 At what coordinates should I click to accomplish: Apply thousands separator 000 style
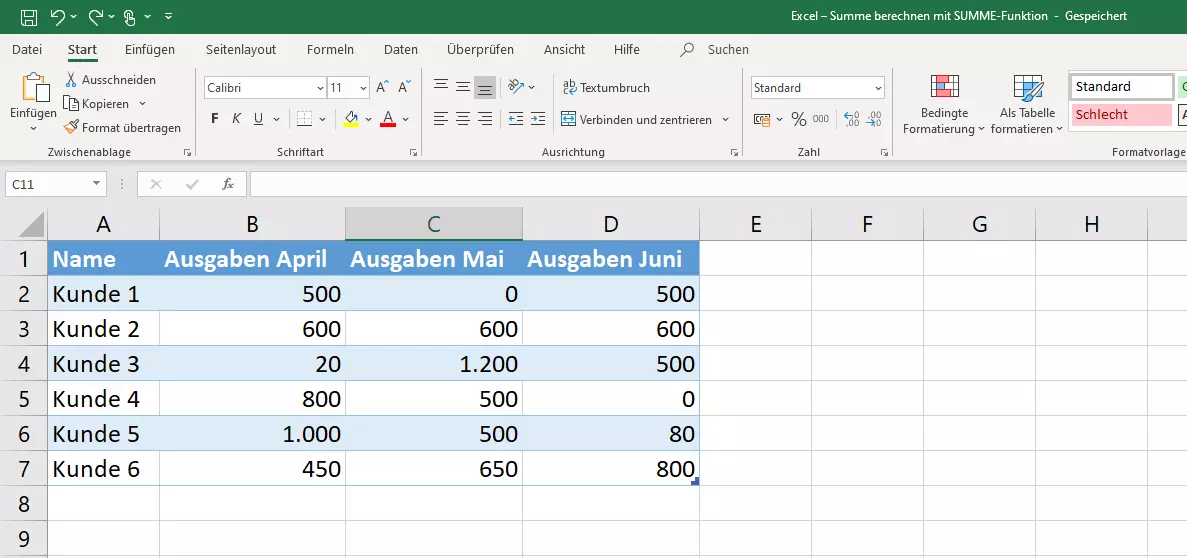[x=821, y=119]
